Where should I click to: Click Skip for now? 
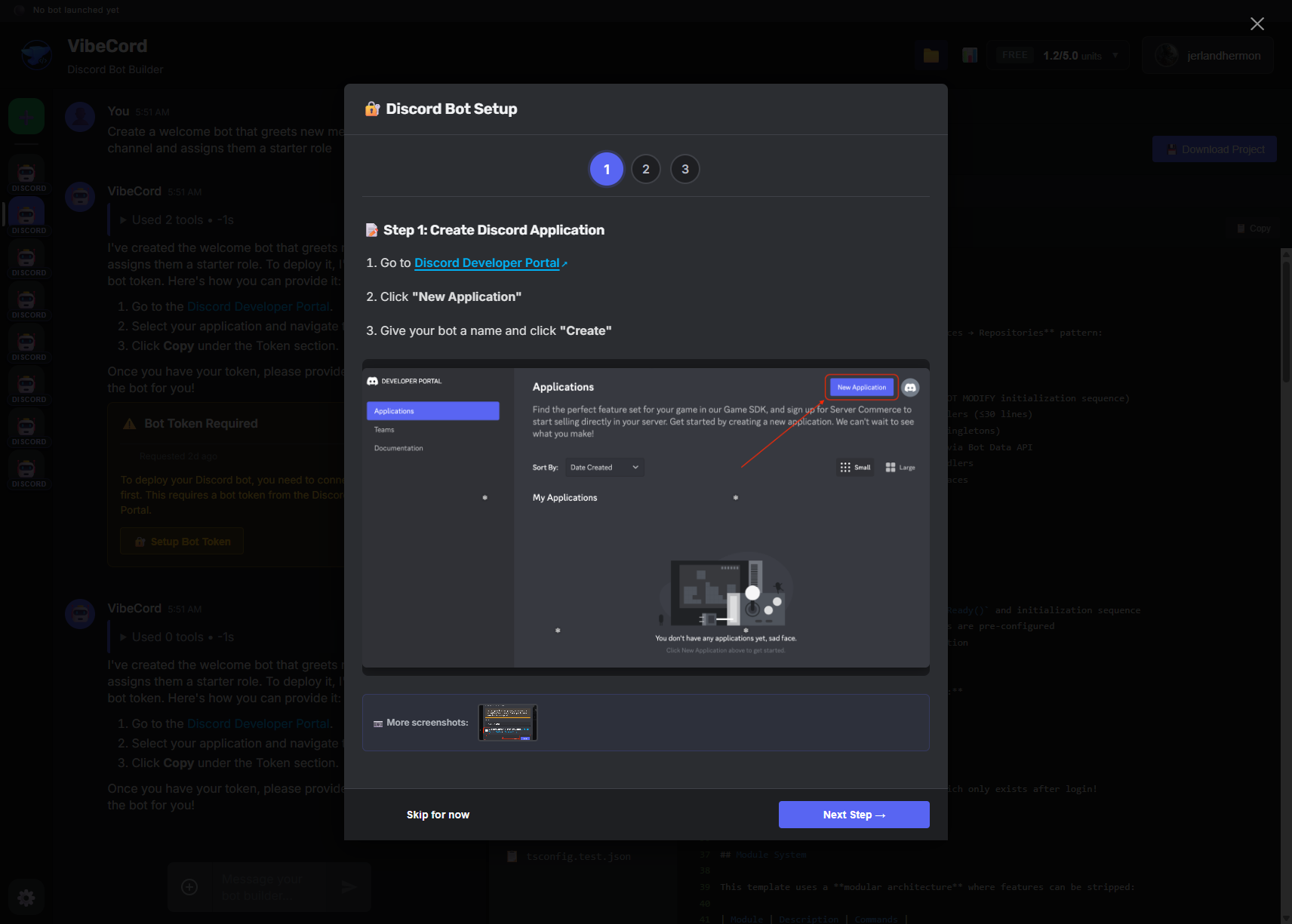(438, 815)
